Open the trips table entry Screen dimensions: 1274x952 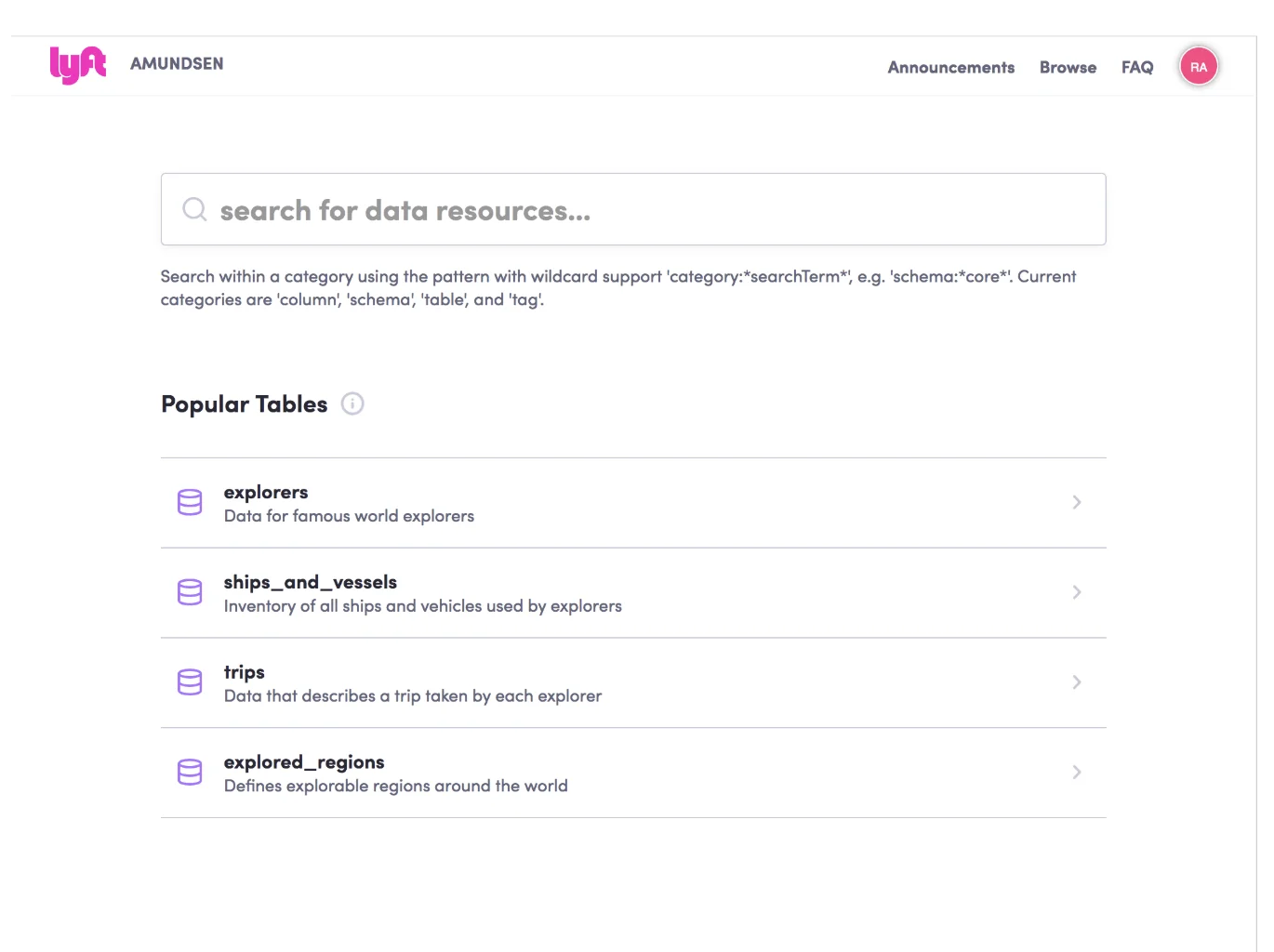(x=633, y=683)
